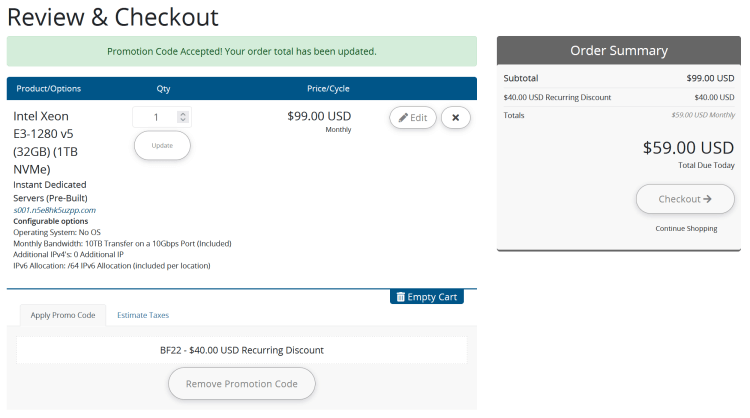The height and width of the screenshot is (418, 750).
Task: Click the $59.00 USD Total Due Today amount
Action: click(688, 148)
